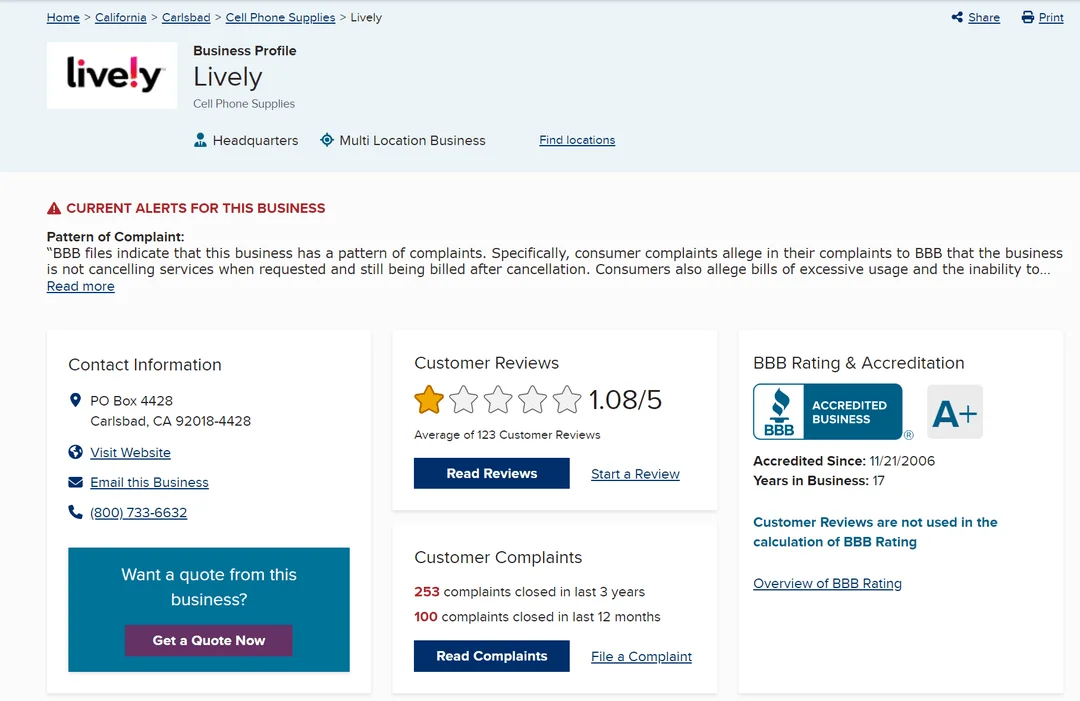The image size is (1080, 701).
Task: Click the envelope icon beside Email this Business
Action: click(x=76, y=482)
